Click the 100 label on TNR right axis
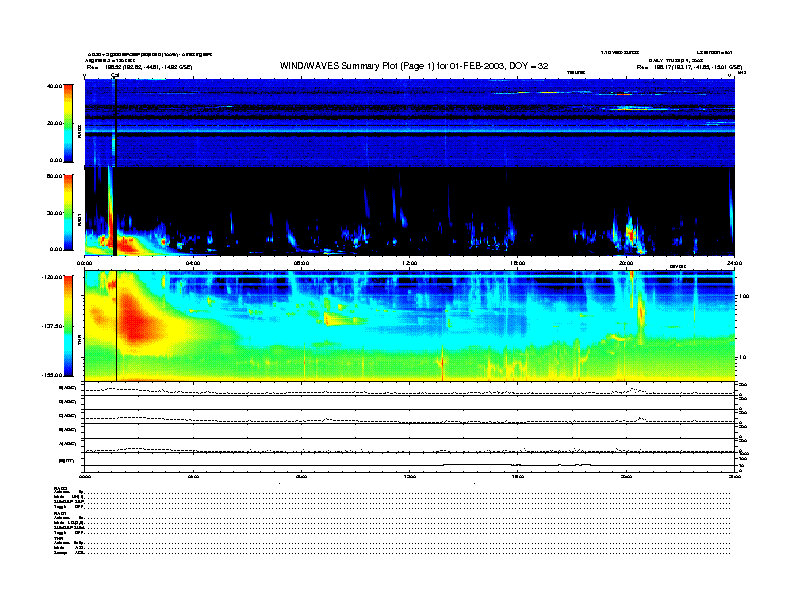 tap(744, 296)
